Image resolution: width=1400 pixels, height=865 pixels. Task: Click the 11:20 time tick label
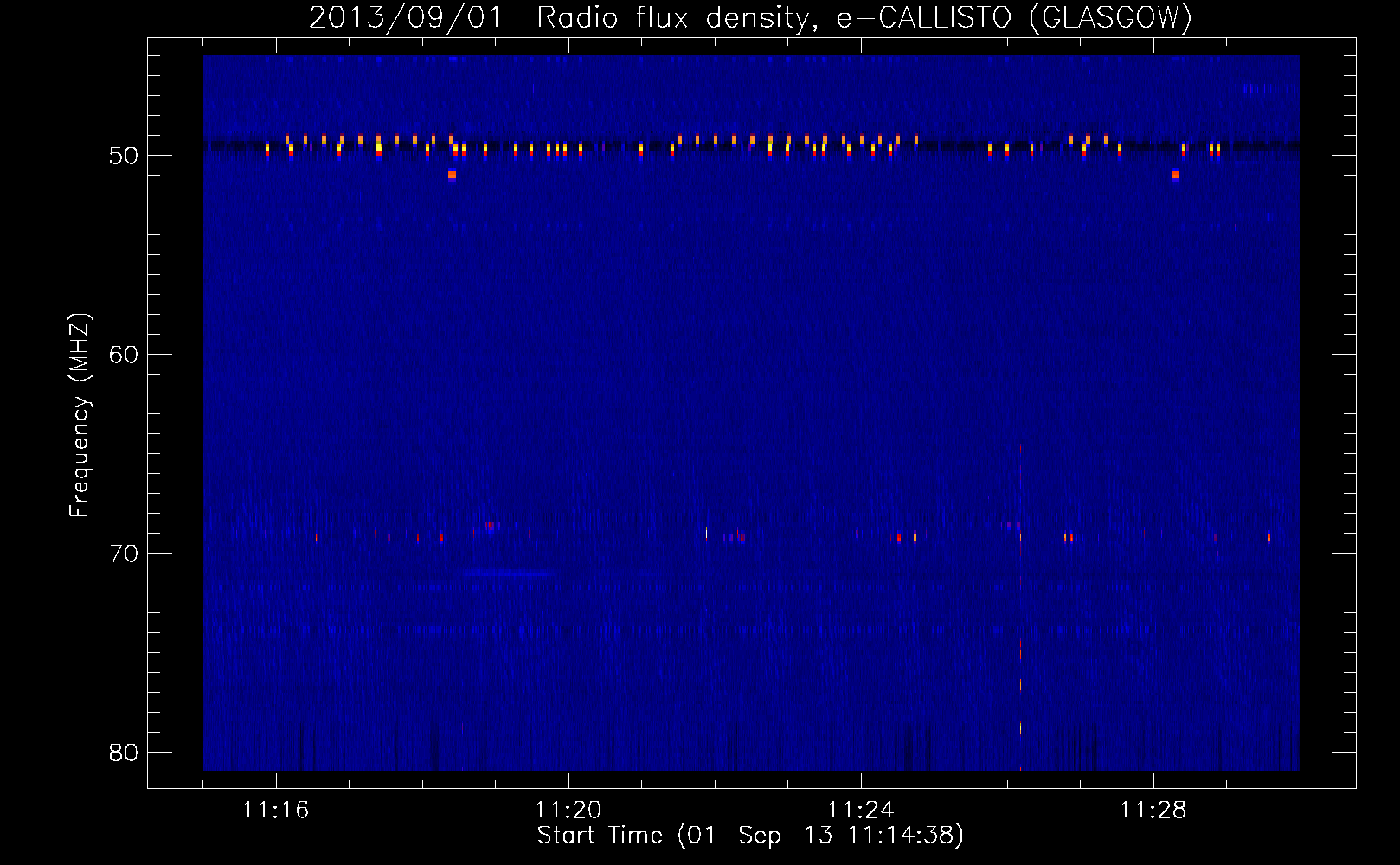pyautogui.click(x=568, y=811)
